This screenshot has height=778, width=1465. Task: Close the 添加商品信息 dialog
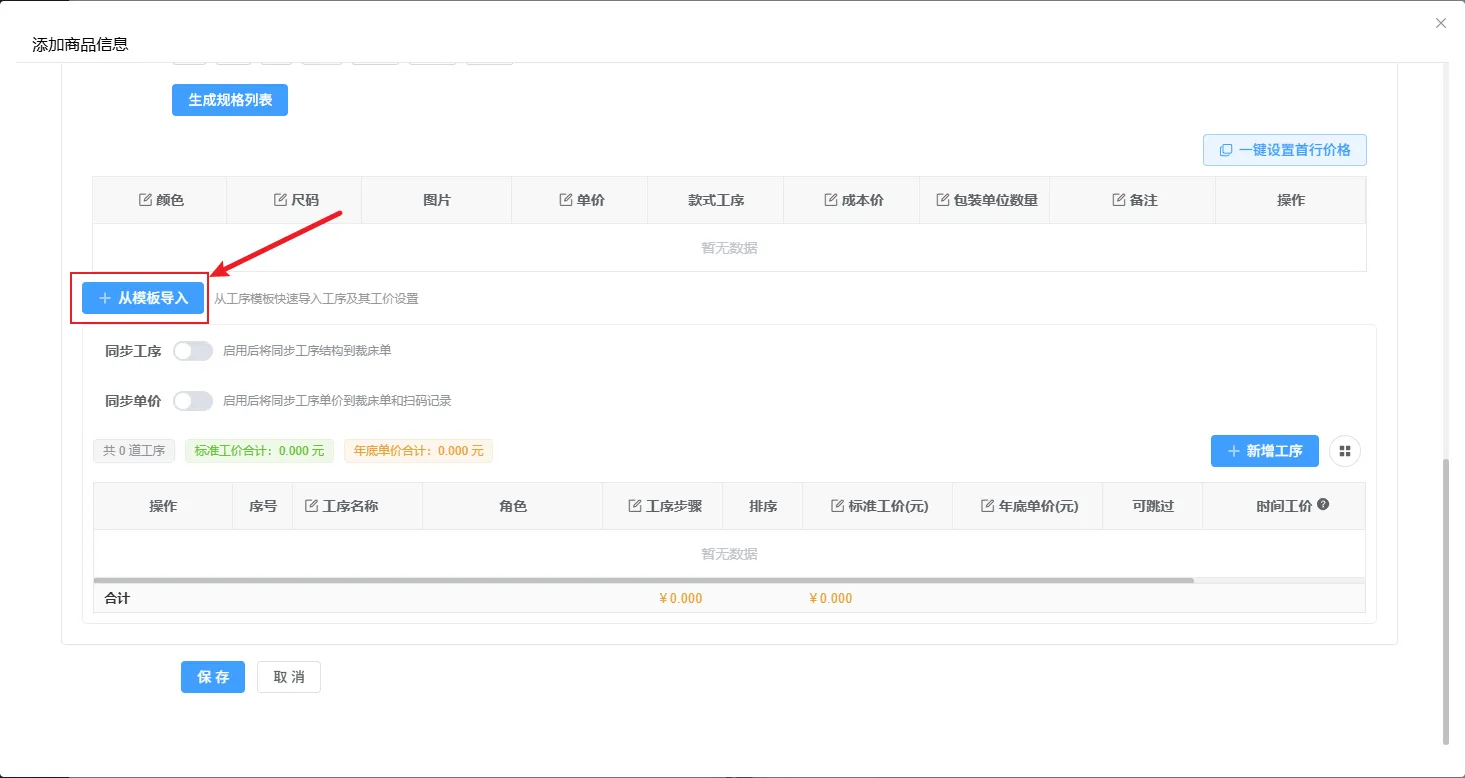coord(1441,23)
